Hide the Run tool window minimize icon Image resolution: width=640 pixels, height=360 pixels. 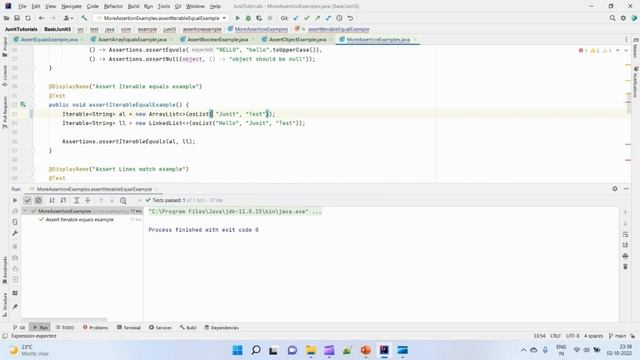coord(626,189)
